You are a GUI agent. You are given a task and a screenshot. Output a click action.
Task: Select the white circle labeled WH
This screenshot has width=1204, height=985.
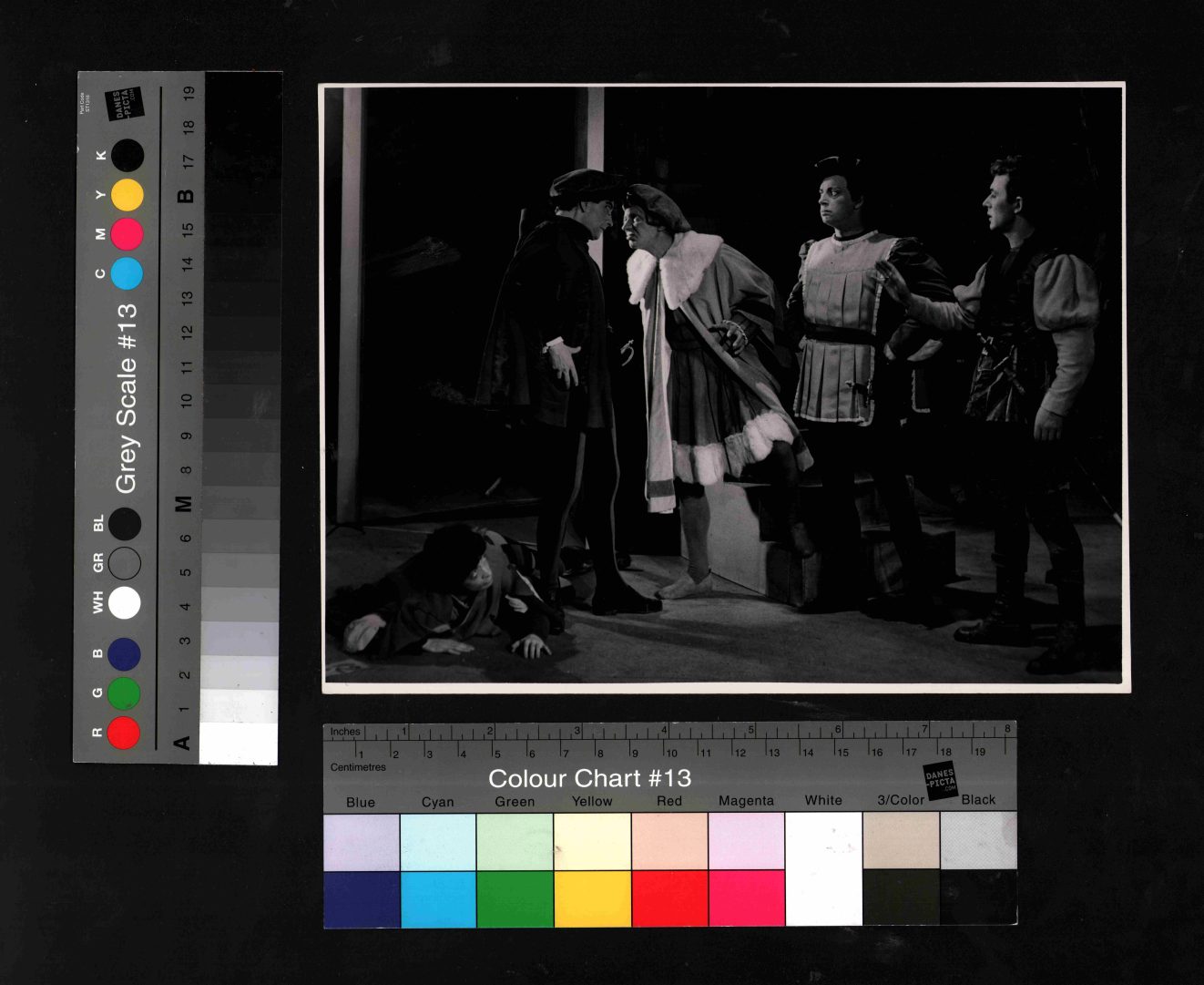124,602
